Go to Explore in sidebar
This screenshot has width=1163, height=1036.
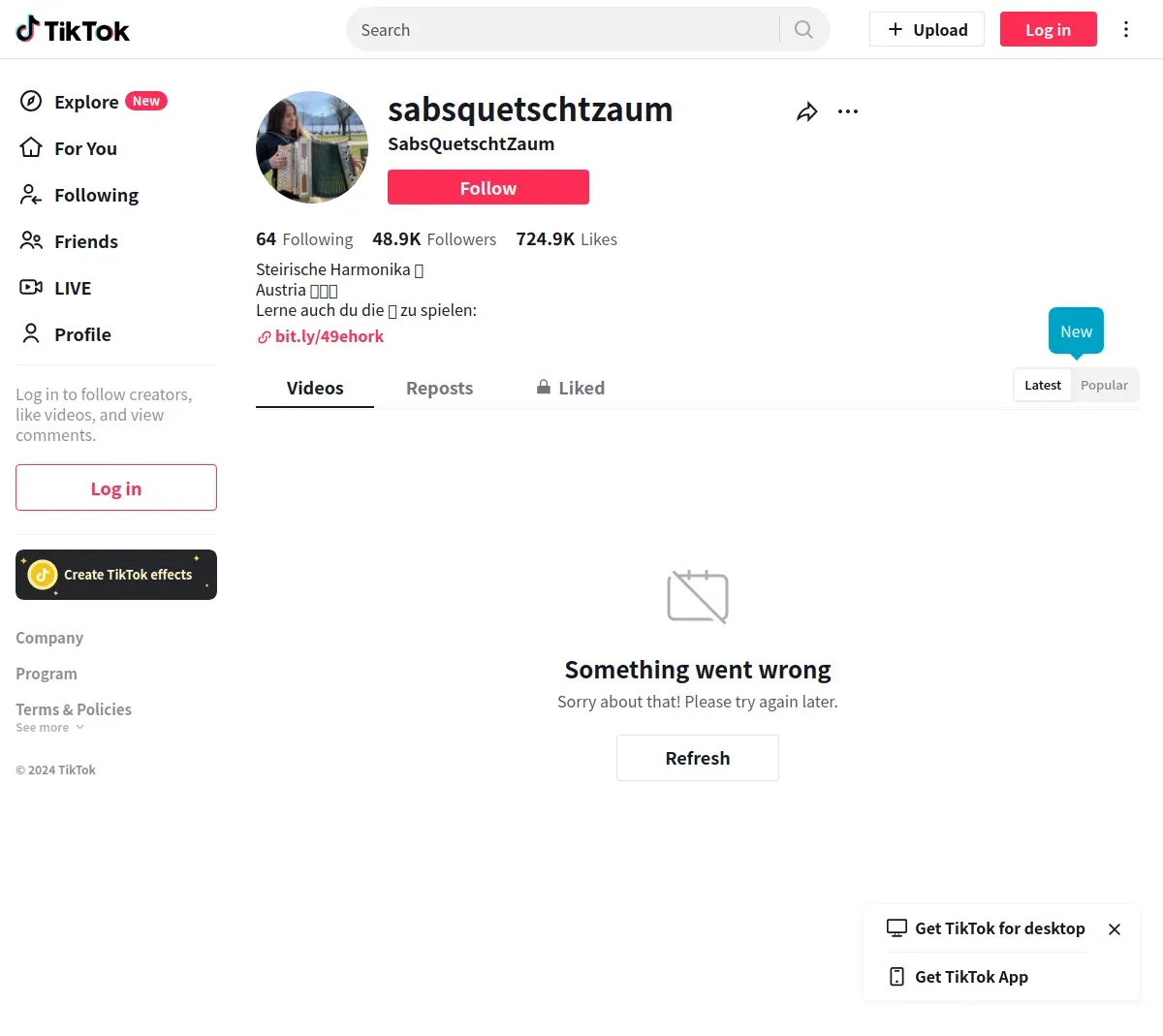coord(86,102)
